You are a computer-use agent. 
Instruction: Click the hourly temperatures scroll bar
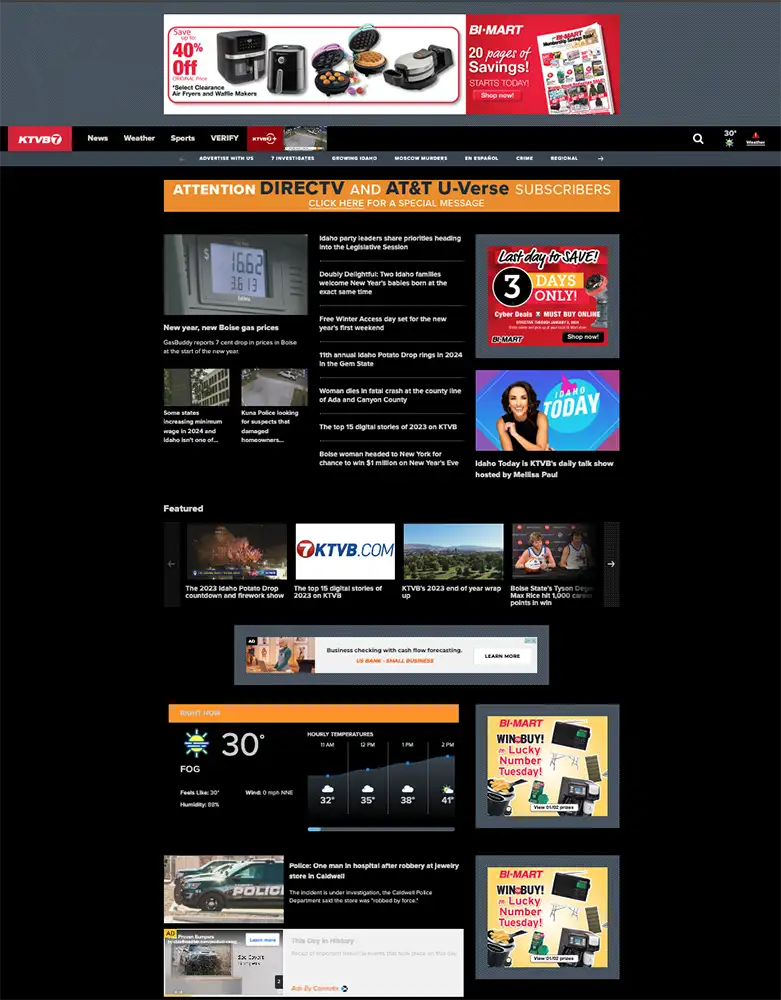click(381, 829)
